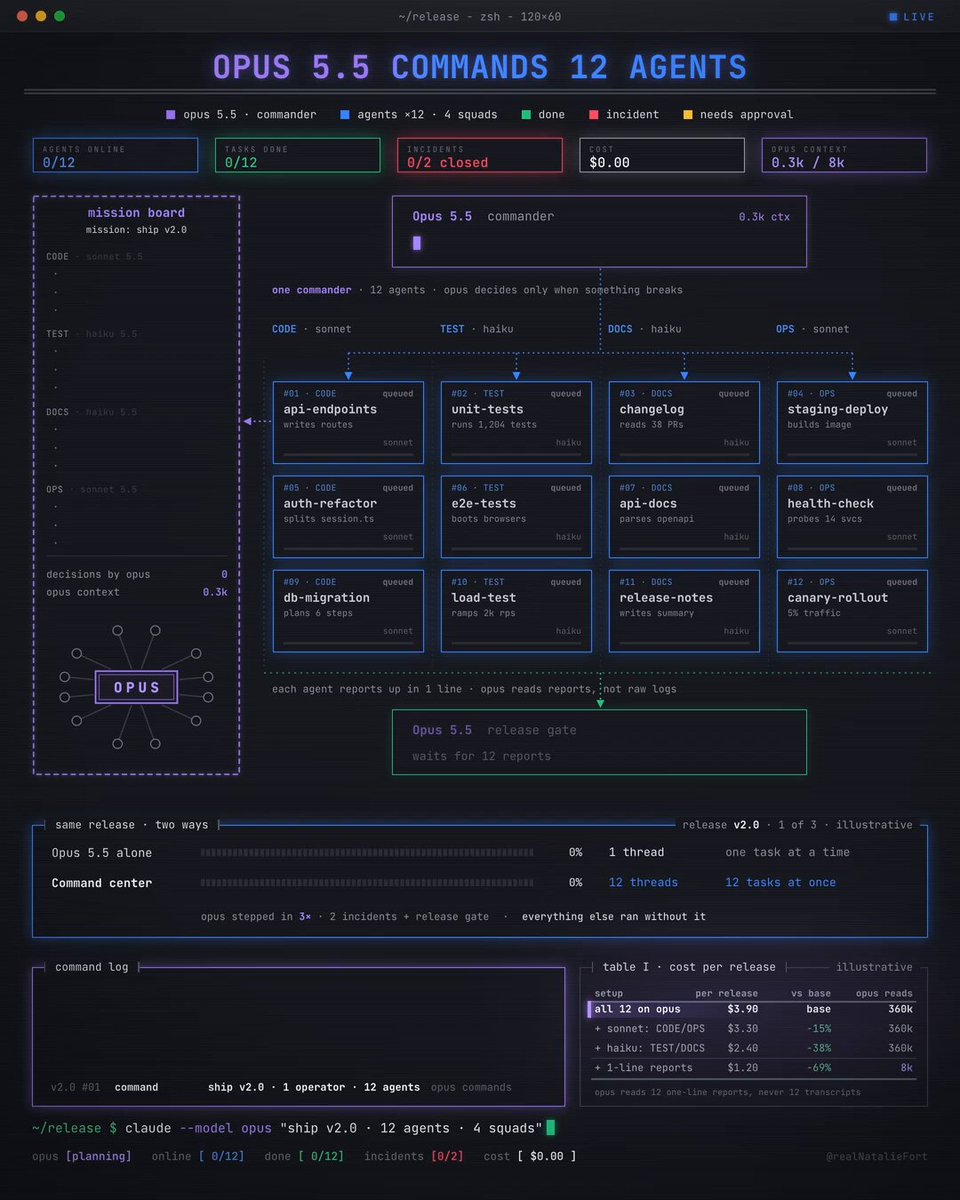The width and height of the screenshot is (960, 1200).
Task: Open the api-endpoints agent card
Action: tap(348, 422)
